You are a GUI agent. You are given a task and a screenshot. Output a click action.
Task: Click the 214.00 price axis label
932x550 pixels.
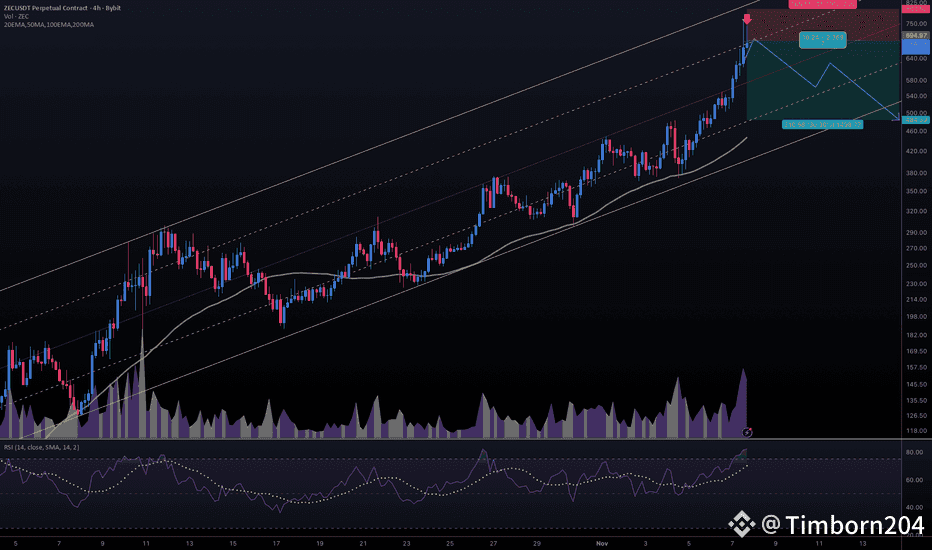pyautogui.click(x=916, y=299)
